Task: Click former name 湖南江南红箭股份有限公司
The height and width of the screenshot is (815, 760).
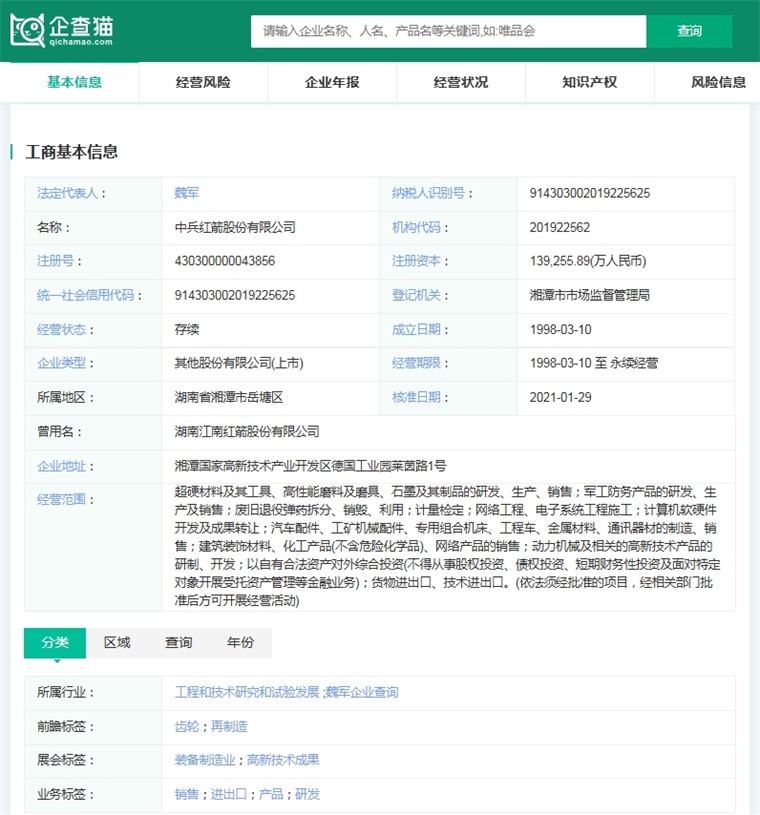Action: [247, 431]
